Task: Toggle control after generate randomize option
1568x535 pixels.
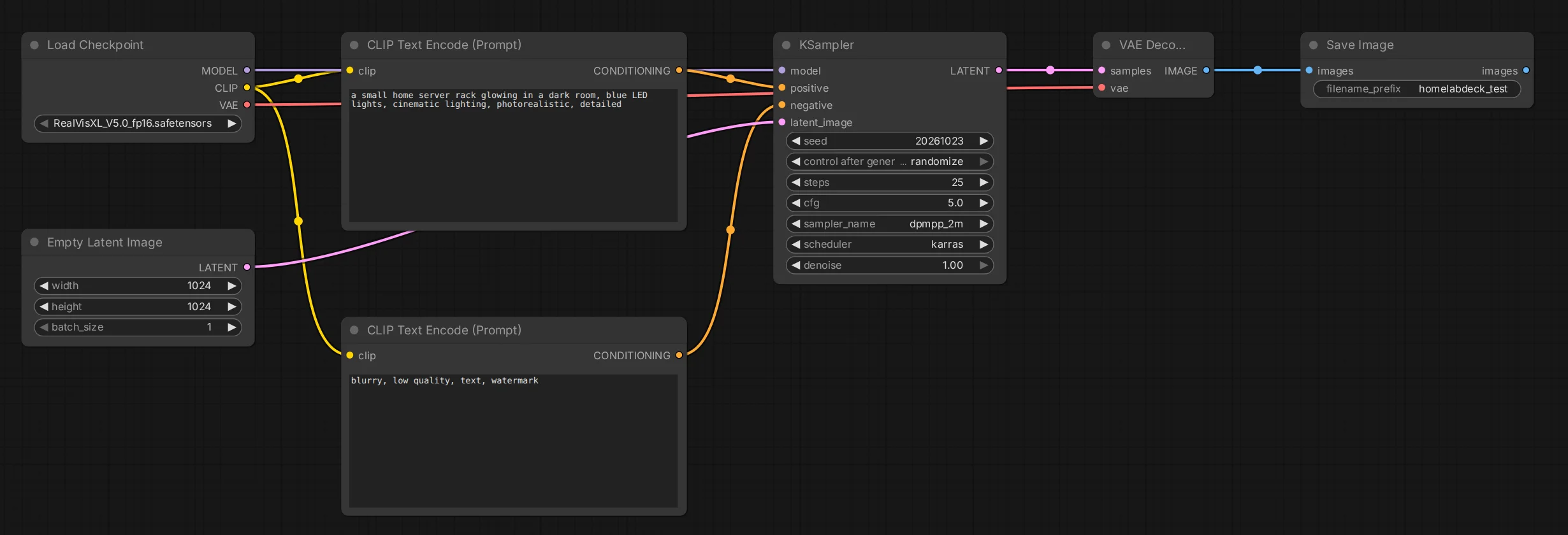Action: (890, 162)
